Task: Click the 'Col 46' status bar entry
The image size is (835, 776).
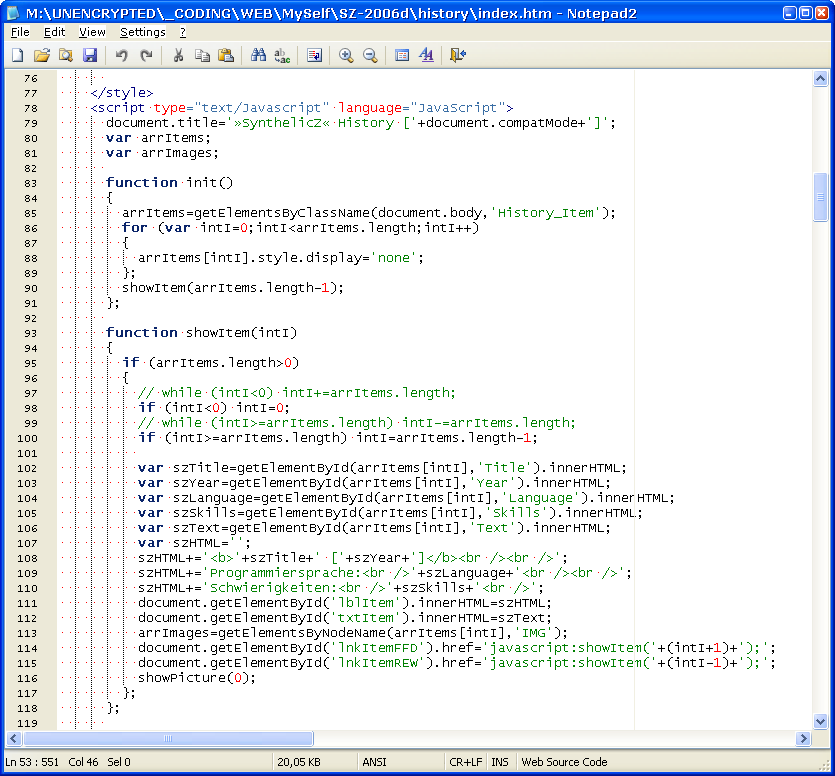Action: point(83,762)
